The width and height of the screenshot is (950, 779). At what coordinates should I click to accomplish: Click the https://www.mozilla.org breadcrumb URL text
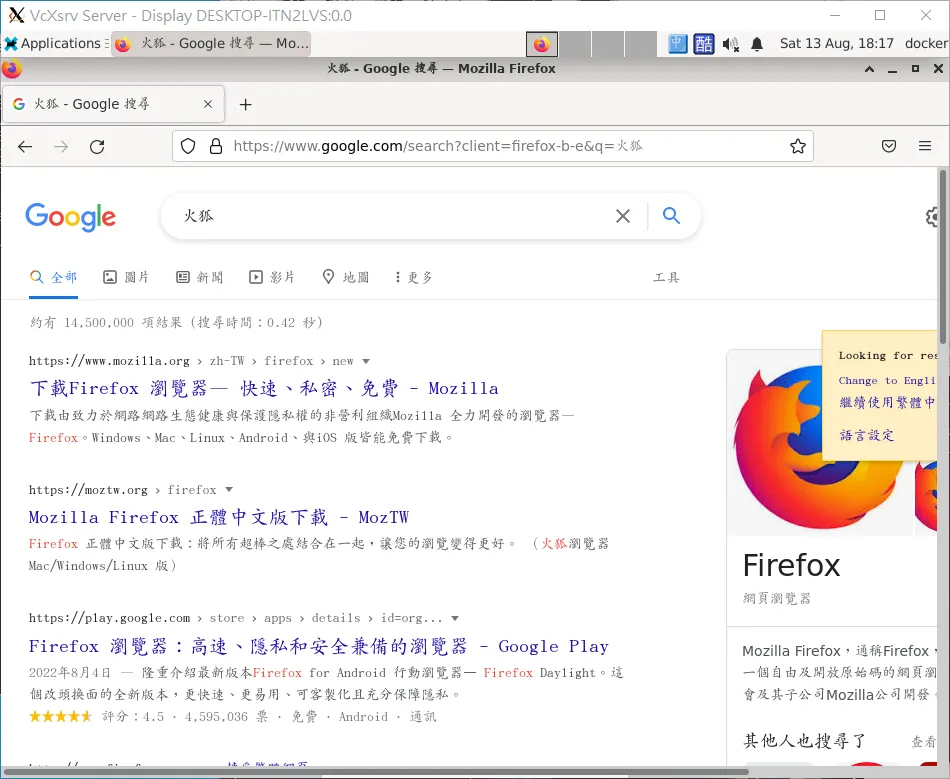point(109,361)
